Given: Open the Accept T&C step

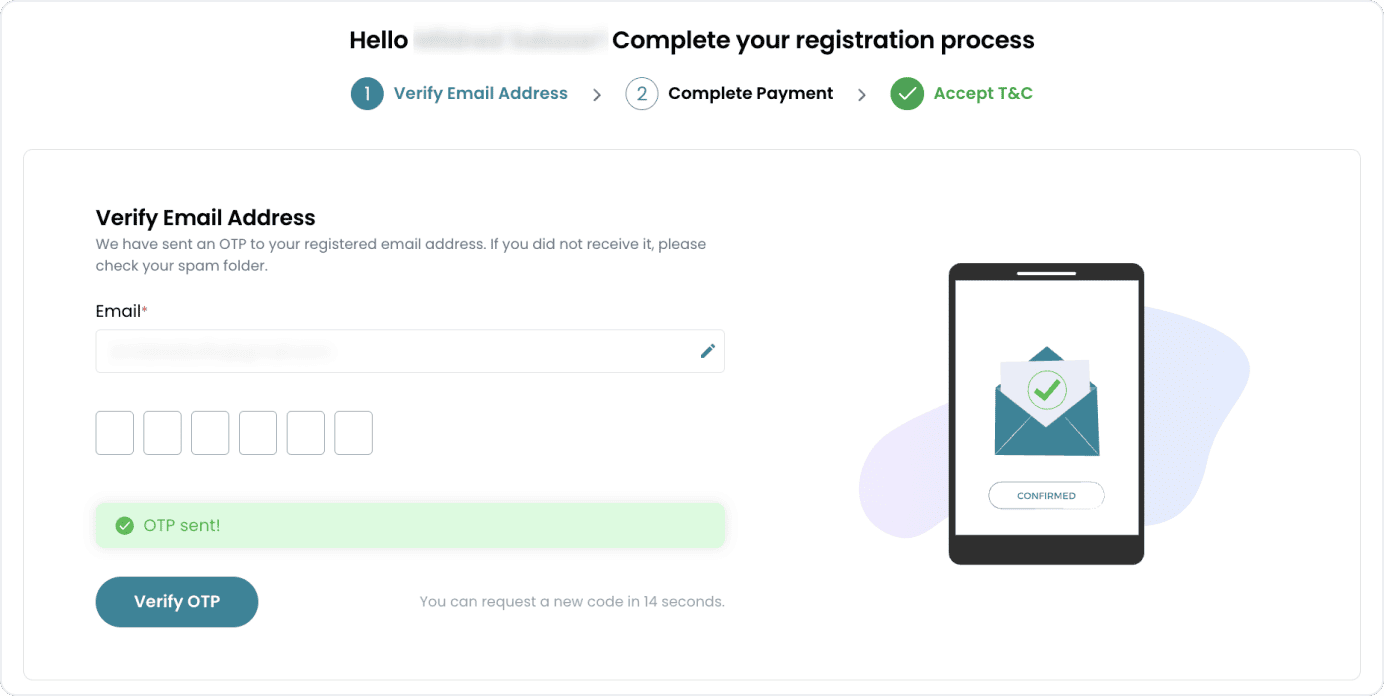Looking at the screenshot, I should [983, 94].
